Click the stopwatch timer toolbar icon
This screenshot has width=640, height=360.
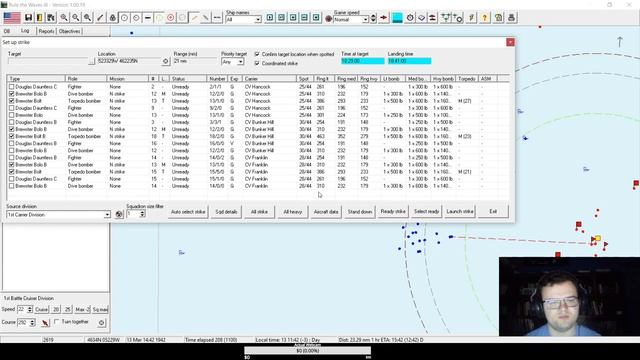click(x=410, y=18)
